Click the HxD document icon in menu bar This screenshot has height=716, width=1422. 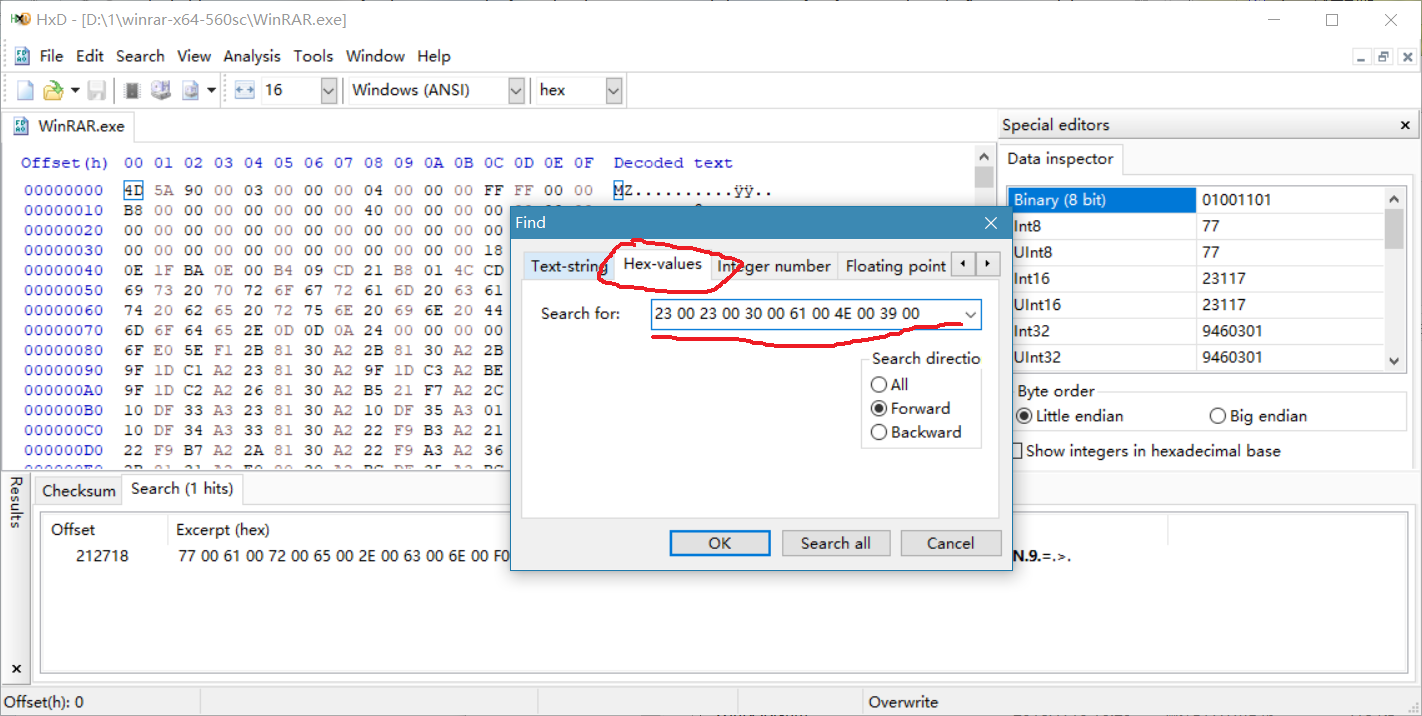tap(22, 56)
